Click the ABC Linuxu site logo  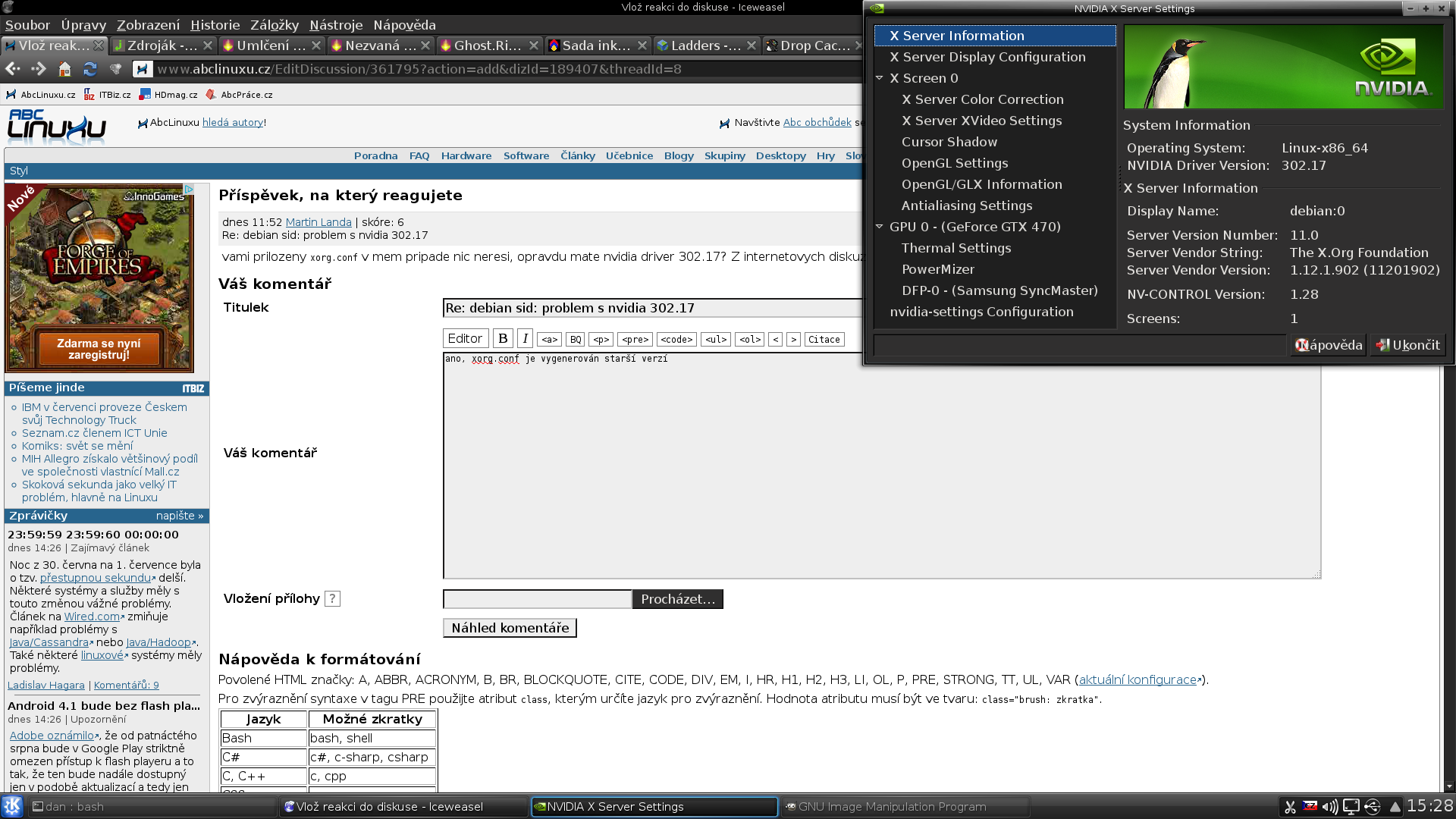tap(57, 127)
